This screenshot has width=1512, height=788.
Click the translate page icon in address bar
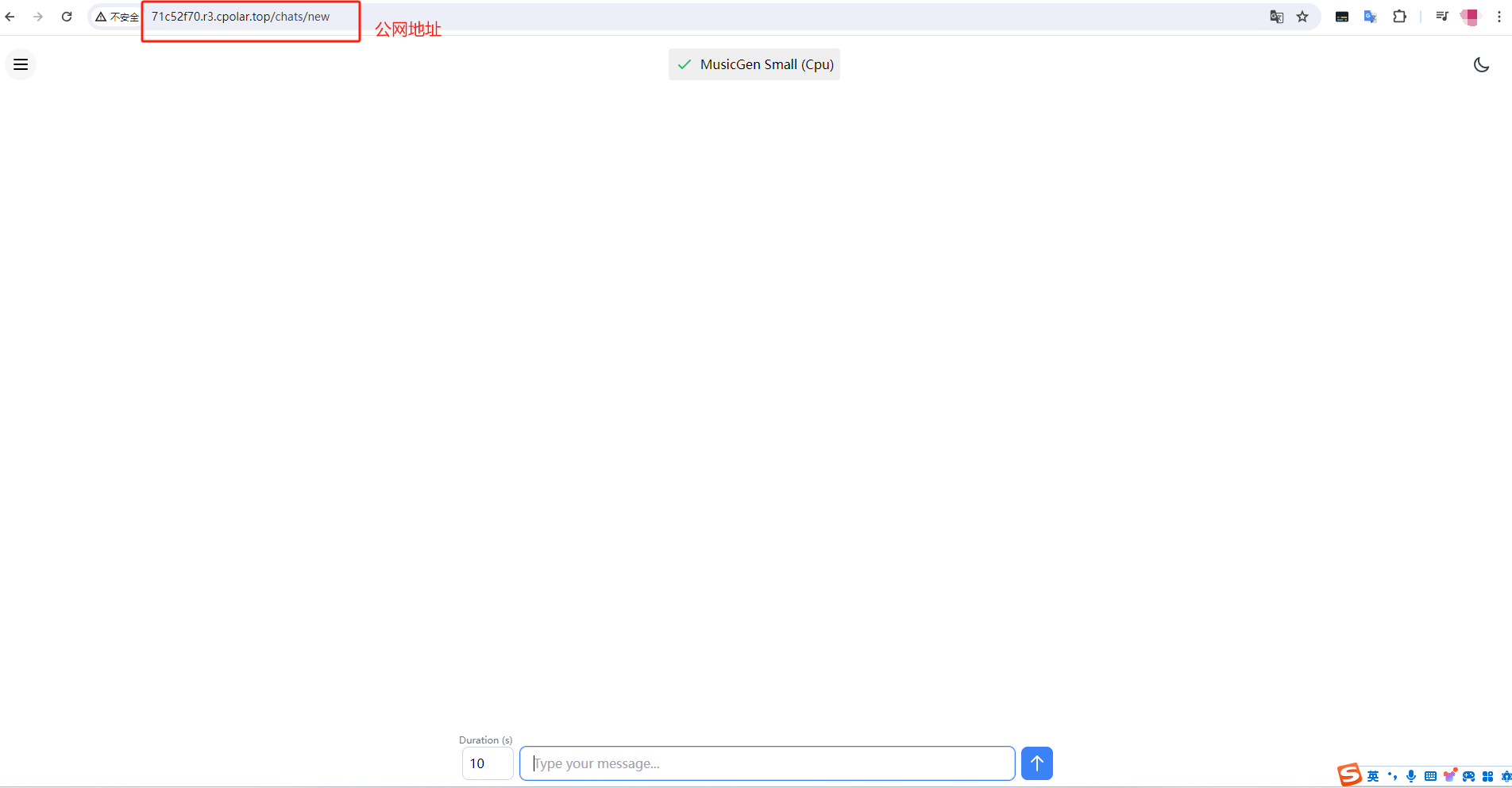1276,17
